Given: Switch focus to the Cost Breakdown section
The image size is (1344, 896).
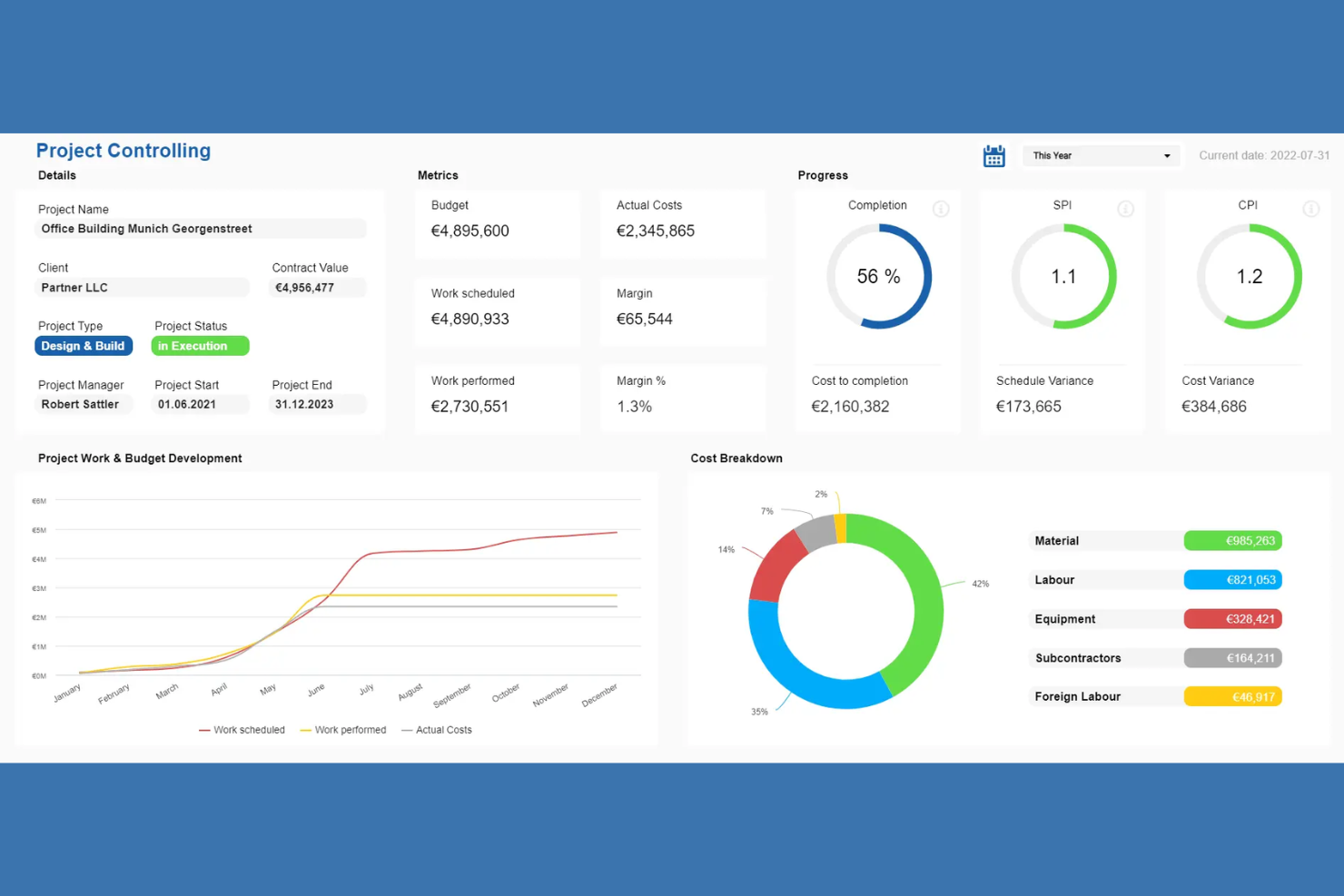Looking at the screenshot, I should pyautogui.click(x=736, y=458).
